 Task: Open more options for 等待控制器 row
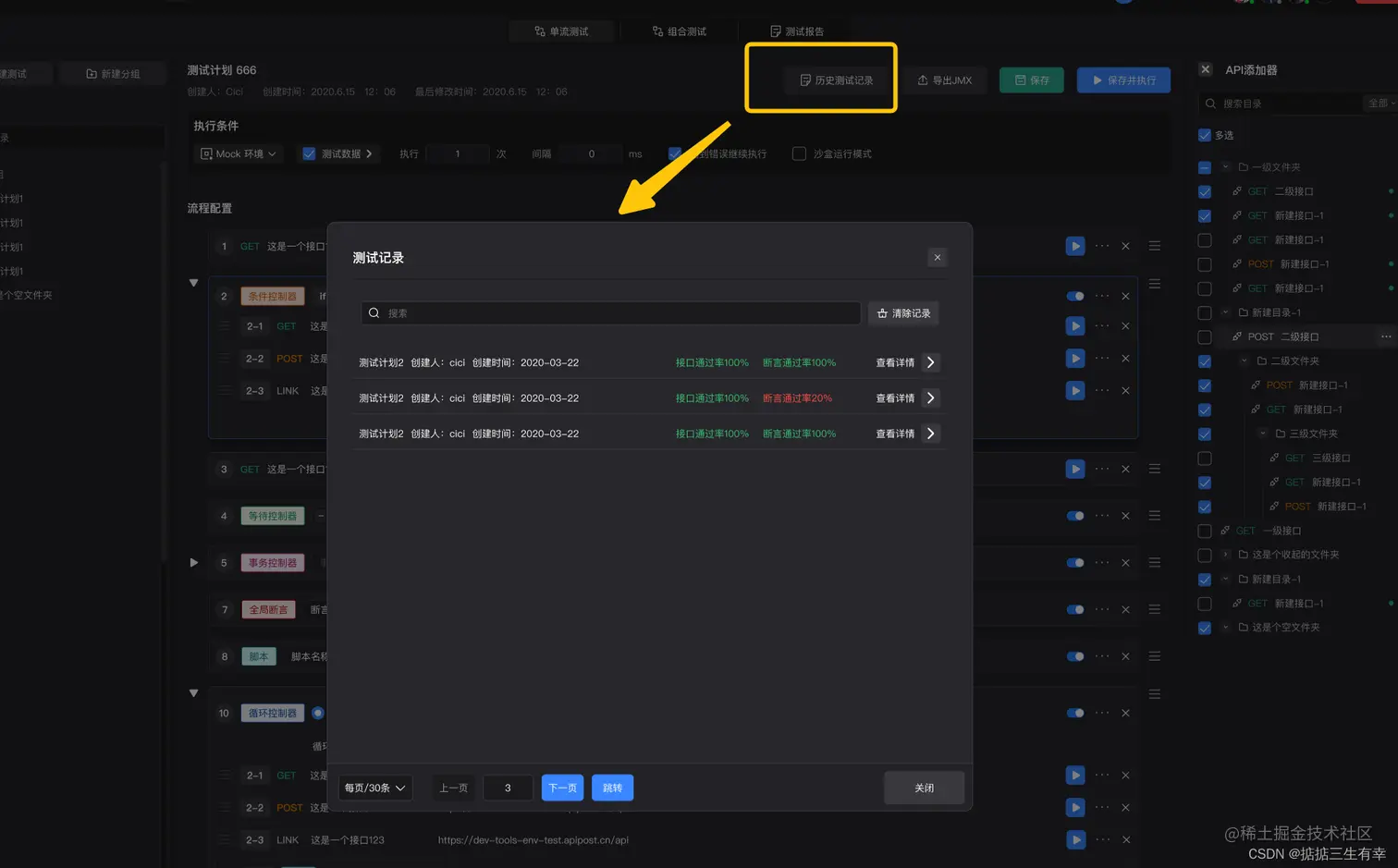(x=1102, y=516)
